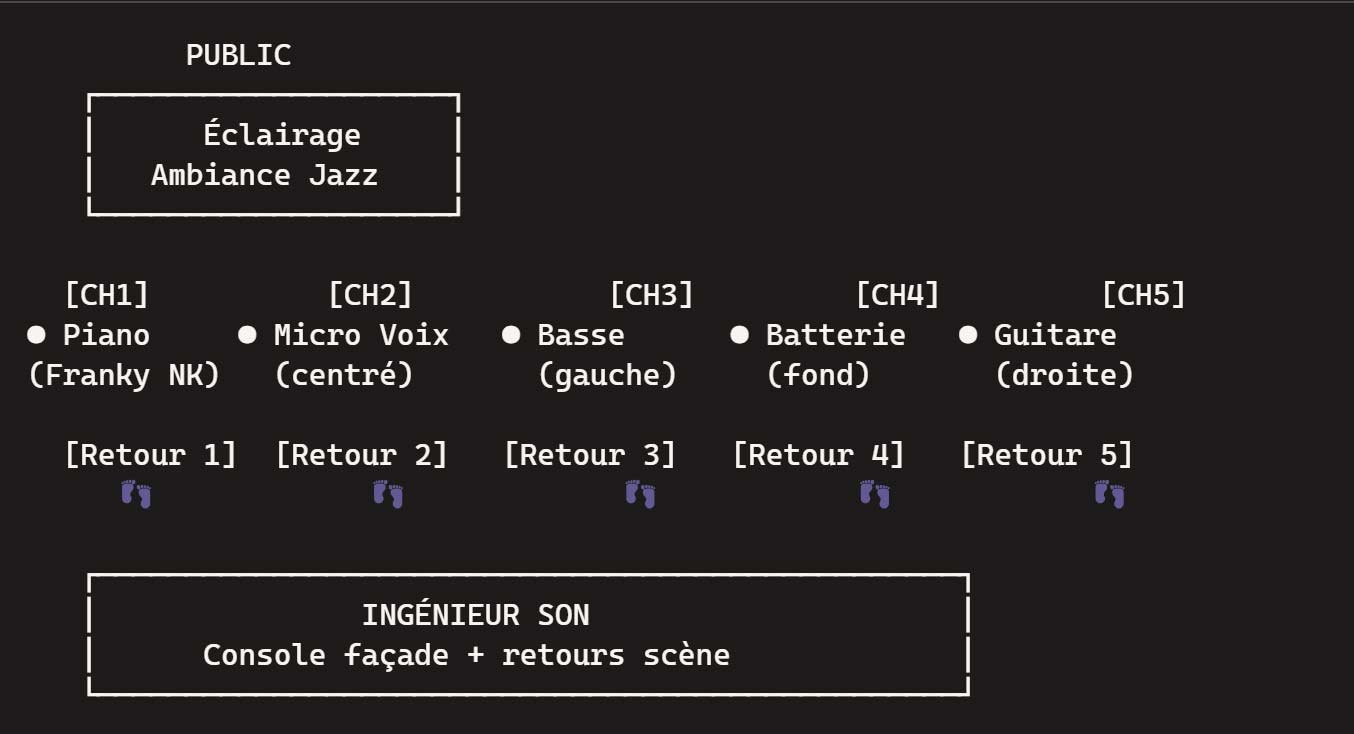This screenshot has height=734, width=1354.
Task: Click the footprints icon under Retour 2
Action: pyautogui.click(x=388, y=494)
